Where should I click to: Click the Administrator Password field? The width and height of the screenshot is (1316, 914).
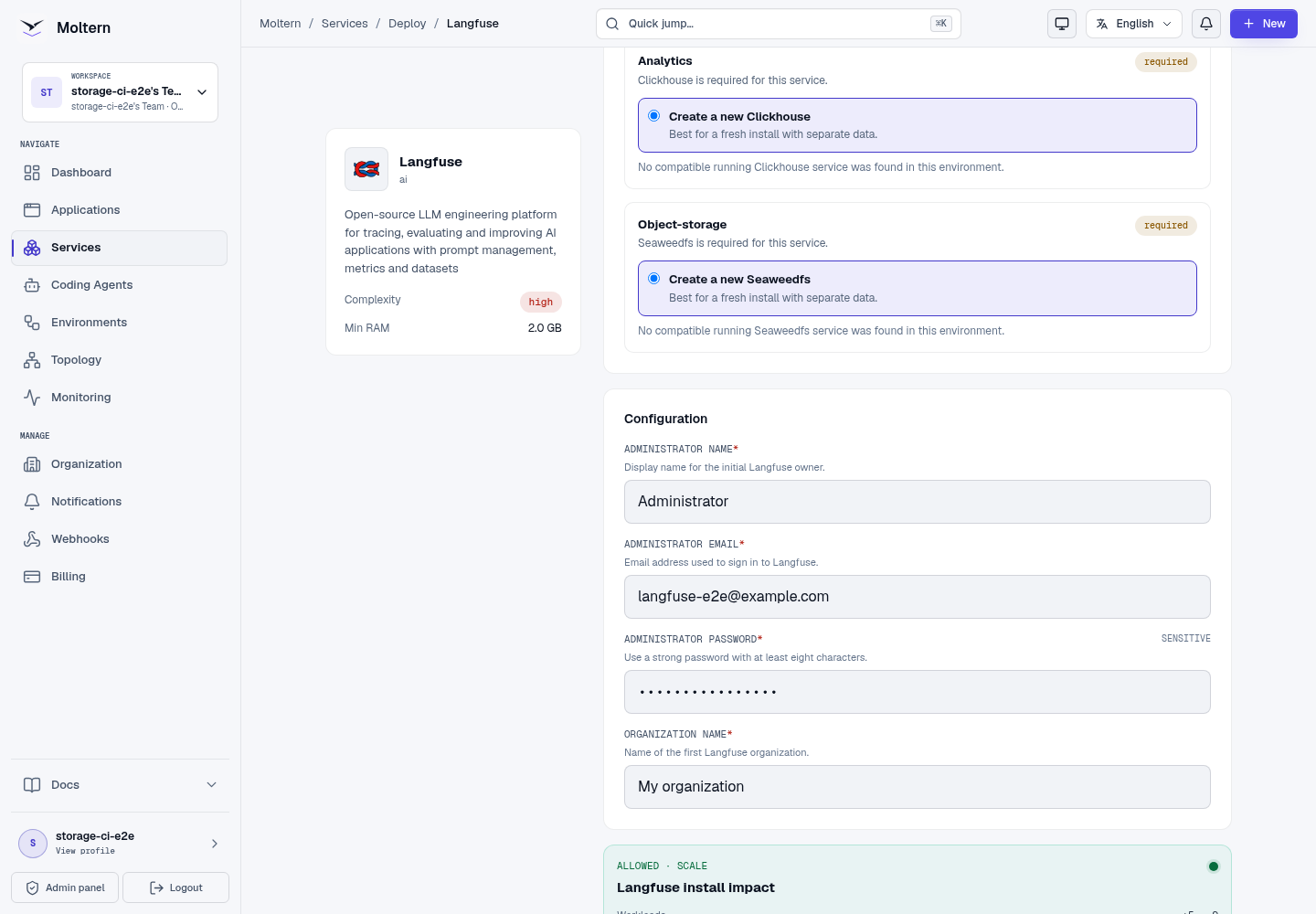(x=918, y=692)
